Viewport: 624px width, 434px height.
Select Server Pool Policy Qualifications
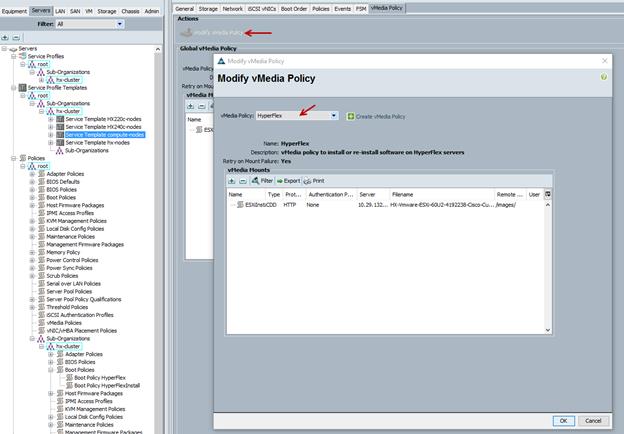click(x=84, y=299)
